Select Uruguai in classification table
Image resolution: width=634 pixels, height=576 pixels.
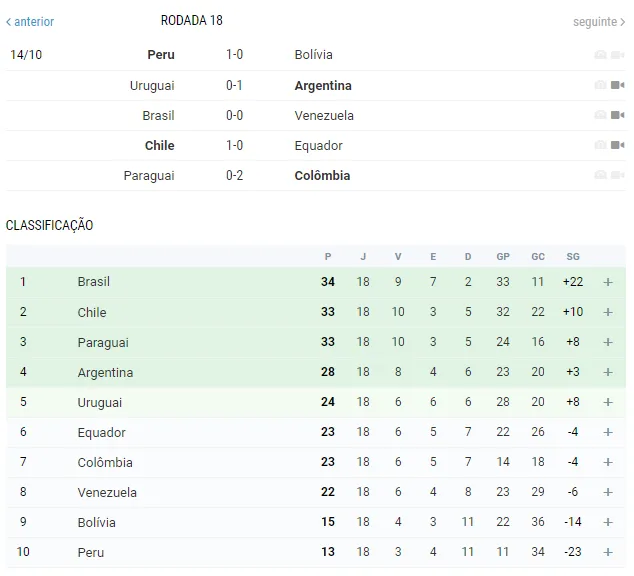click(99, 403)
